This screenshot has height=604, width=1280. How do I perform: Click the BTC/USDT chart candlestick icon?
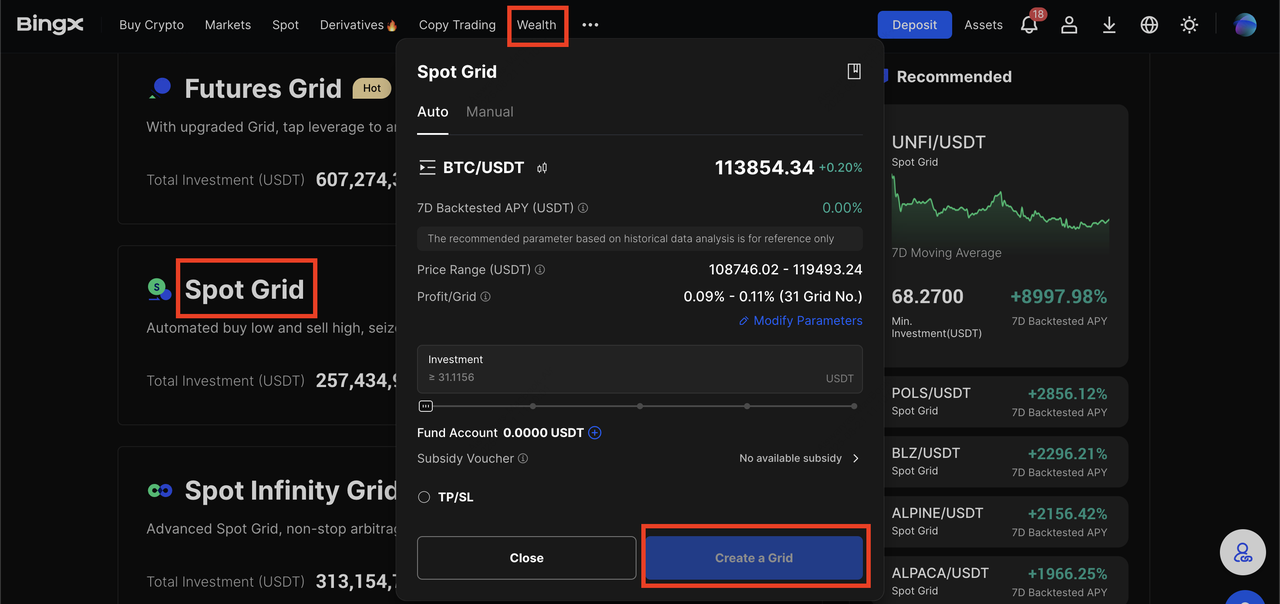point(542,168)
